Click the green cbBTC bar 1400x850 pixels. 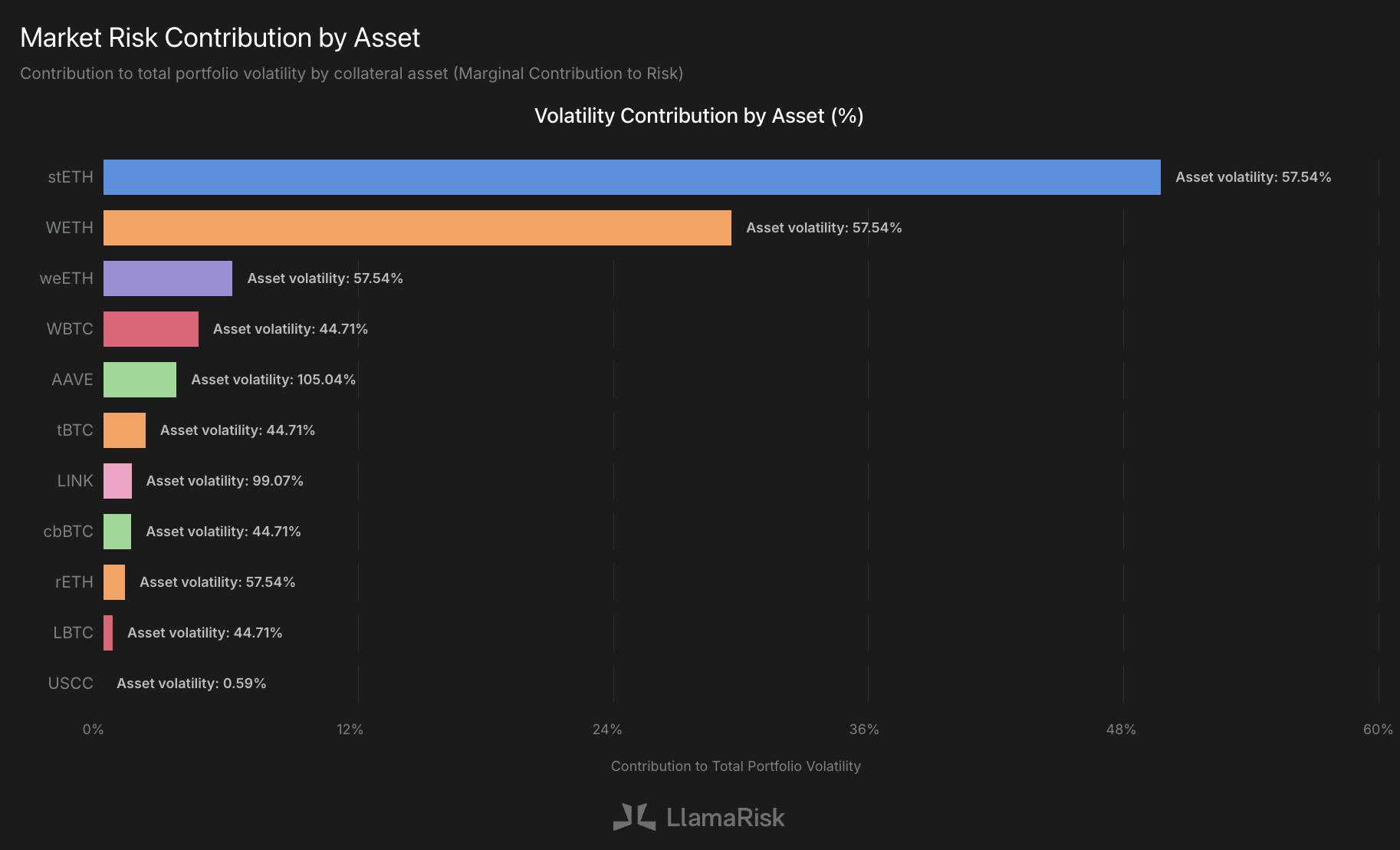(117, 532)
